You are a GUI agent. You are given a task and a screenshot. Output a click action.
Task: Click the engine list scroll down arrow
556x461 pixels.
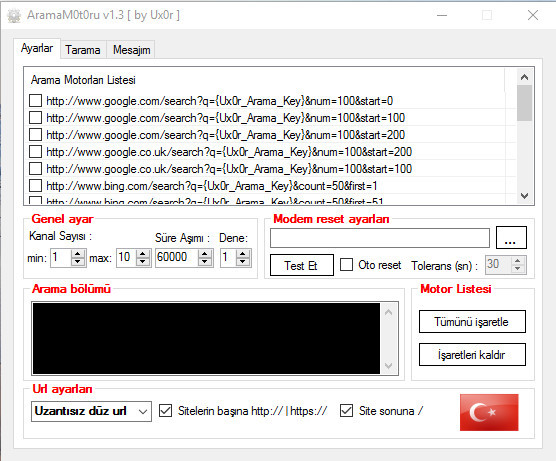tap(524, 196)
